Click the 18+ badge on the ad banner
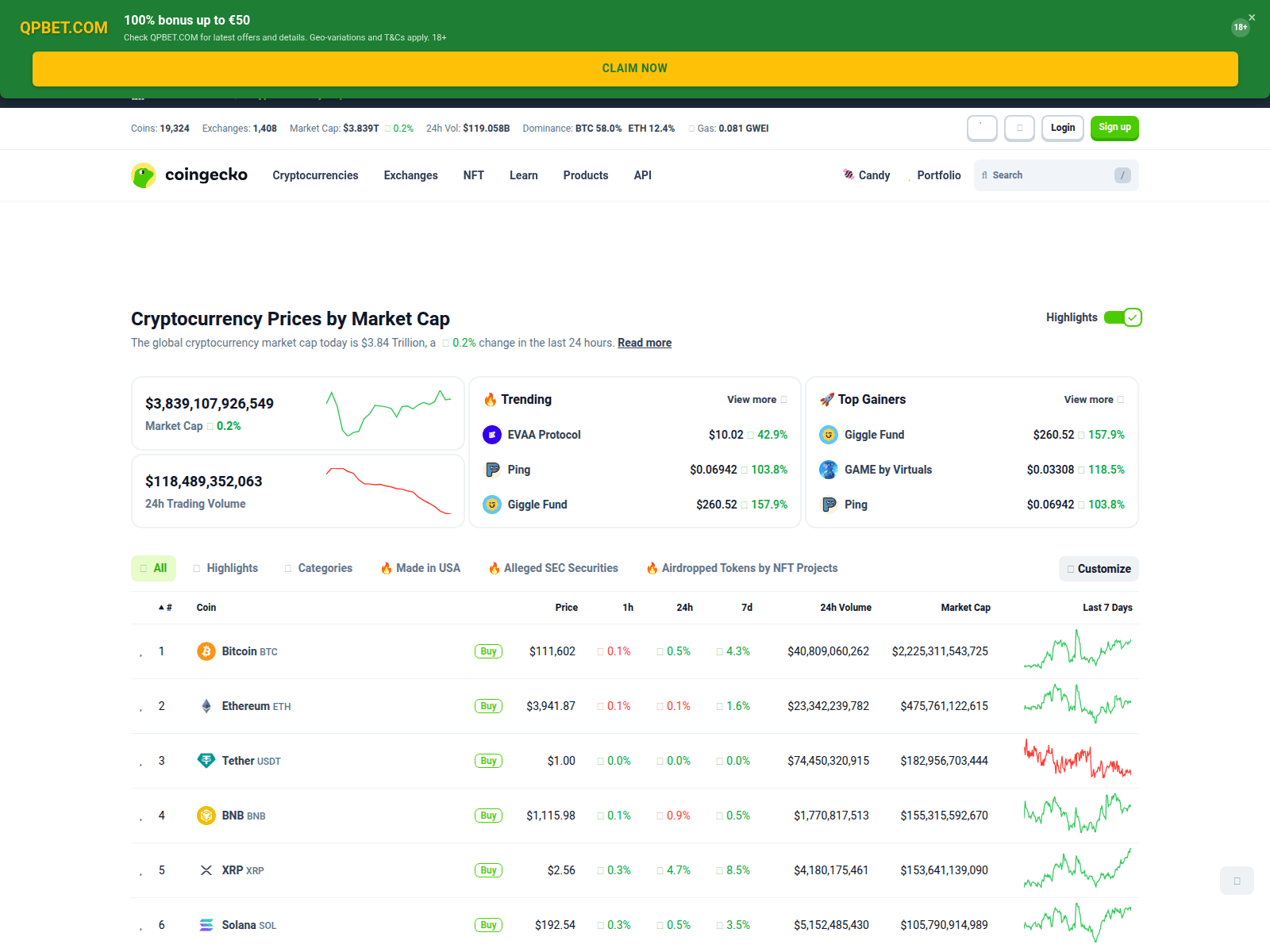Screen dimensions: 1270x952 (x=1240, y=28)
